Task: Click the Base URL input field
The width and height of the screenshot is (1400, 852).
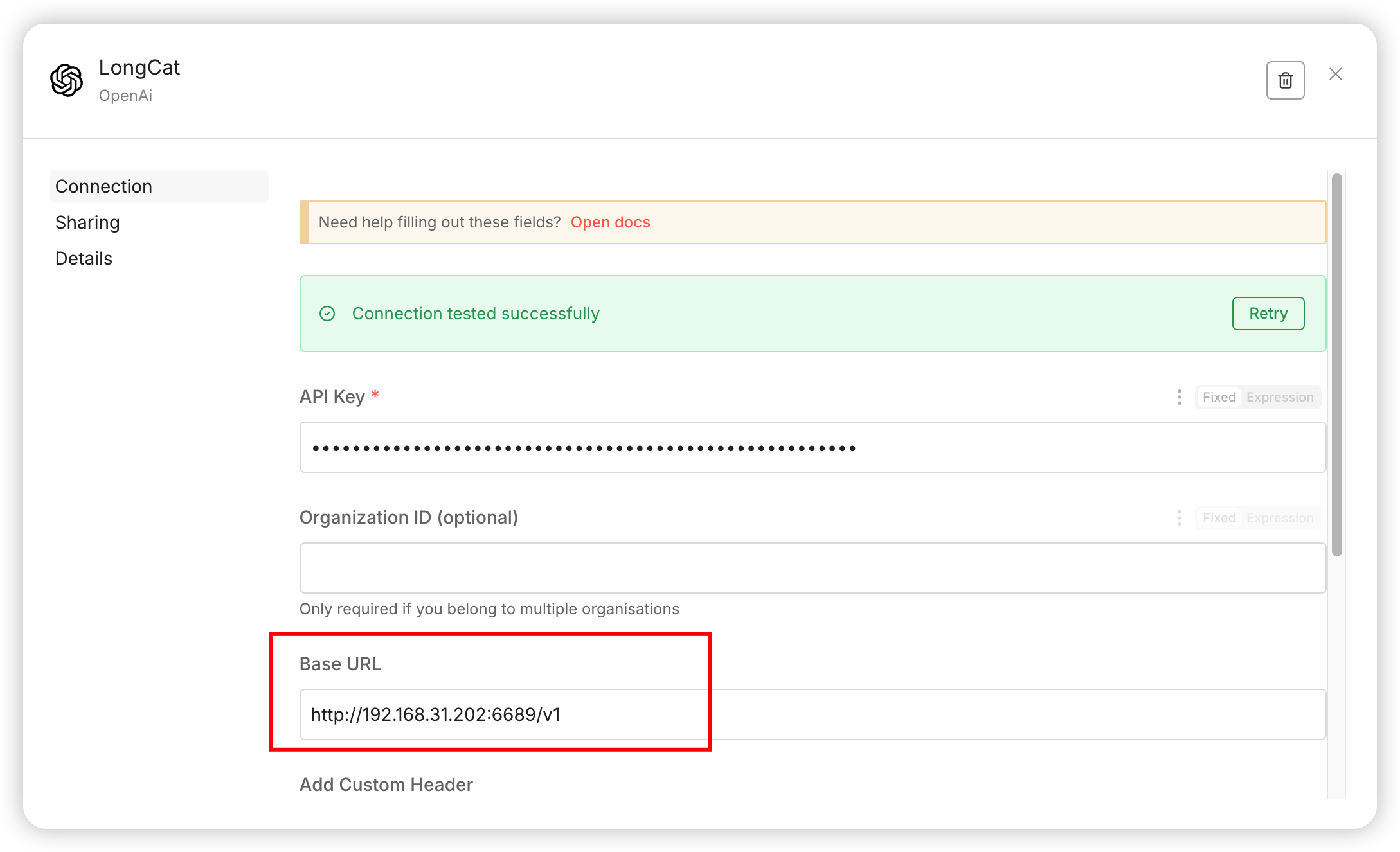Action: point(812,714)
